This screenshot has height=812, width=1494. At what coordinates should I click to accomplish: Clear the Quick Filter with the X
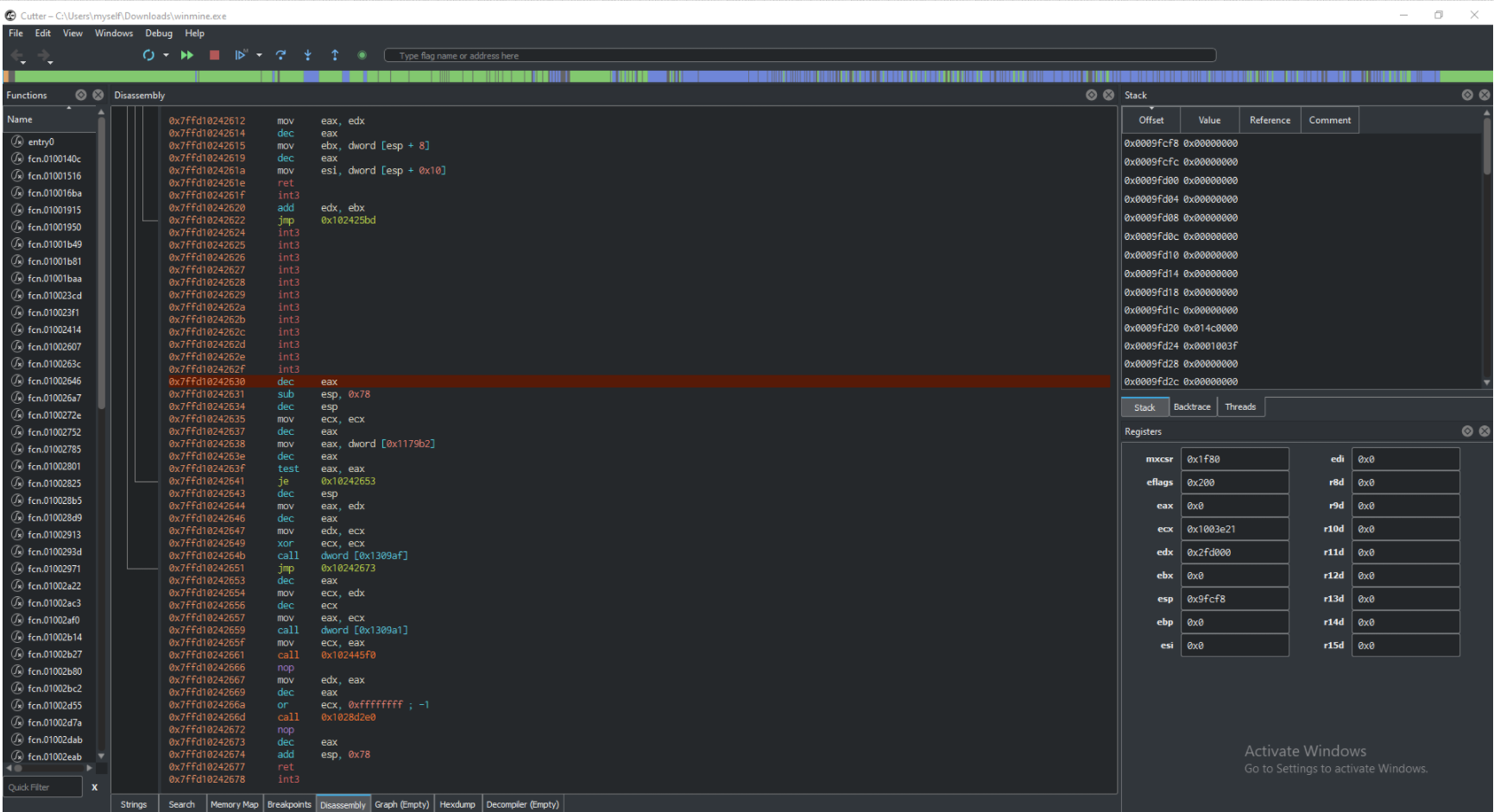click(x=95, y=786)
